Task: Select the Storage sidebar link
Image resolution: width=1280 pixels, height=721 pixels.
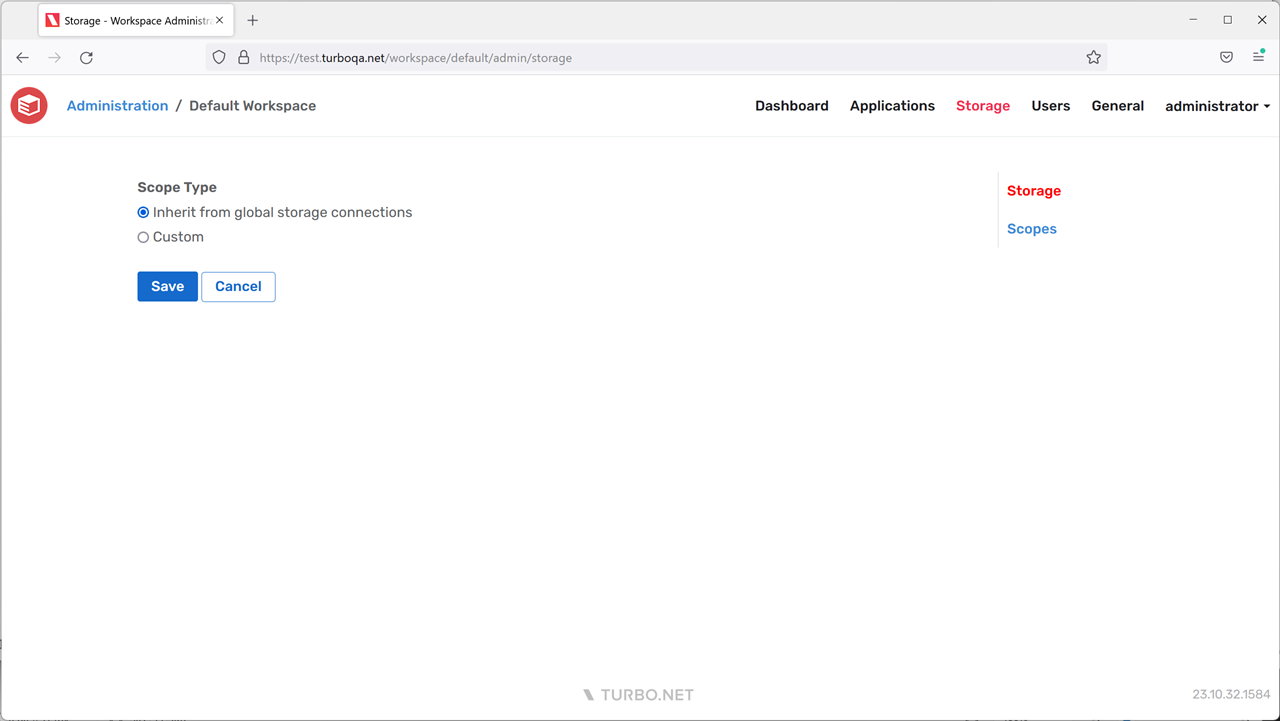Action: click(x=1034, y=191)
